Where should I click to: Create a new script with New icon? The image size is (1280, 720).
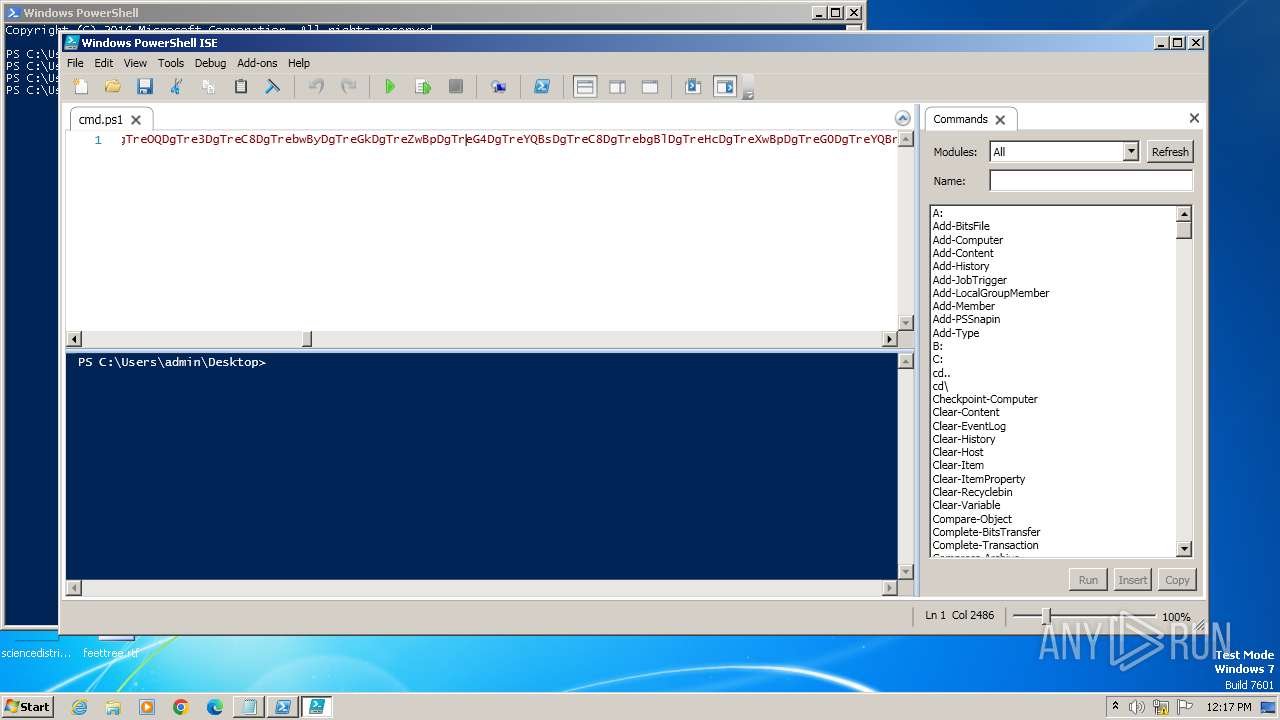pyautogui.click(x=81, y=87)
